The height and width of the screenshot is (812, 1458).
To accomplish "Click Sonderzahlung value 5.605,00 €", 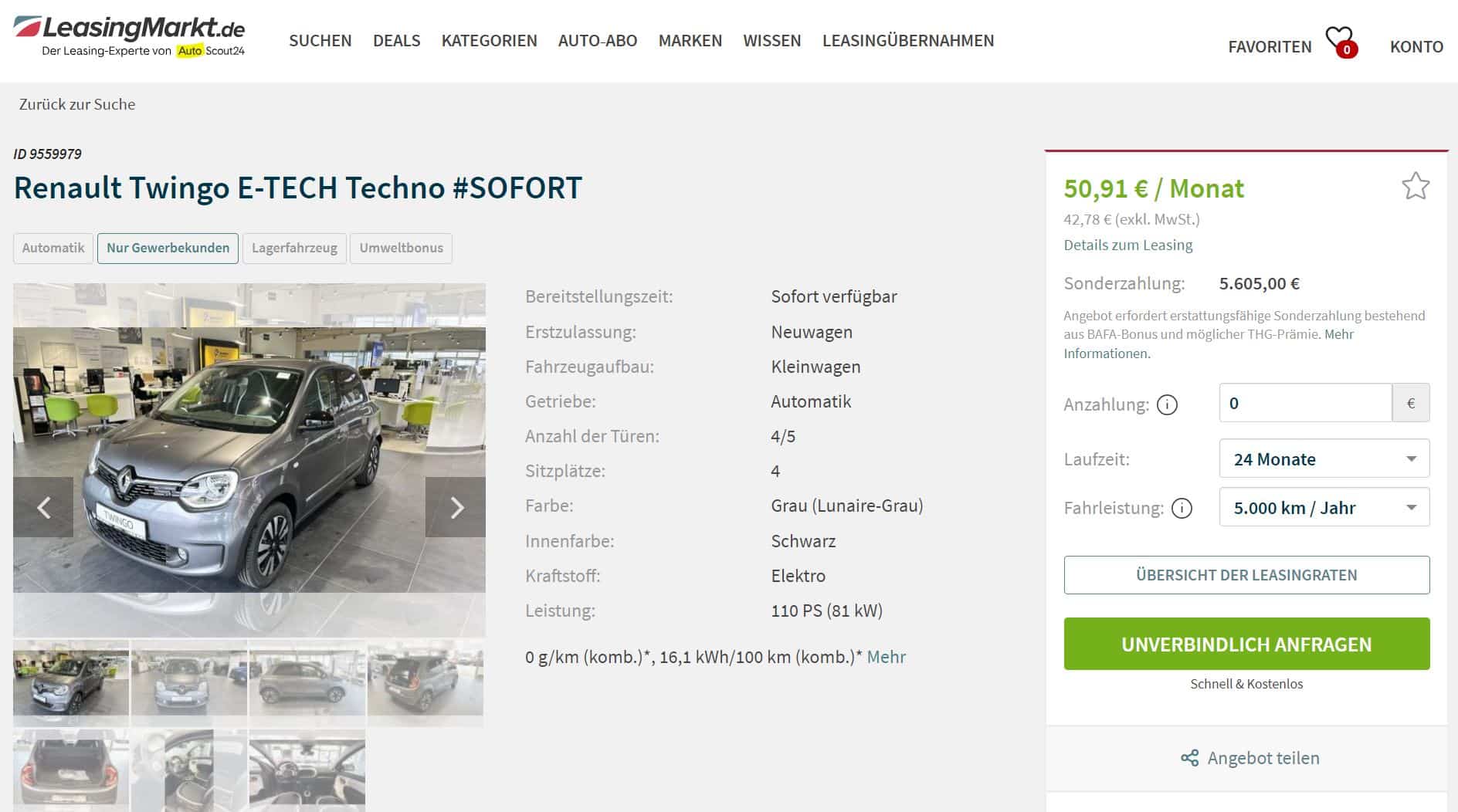I will (x=1259, y=283).
